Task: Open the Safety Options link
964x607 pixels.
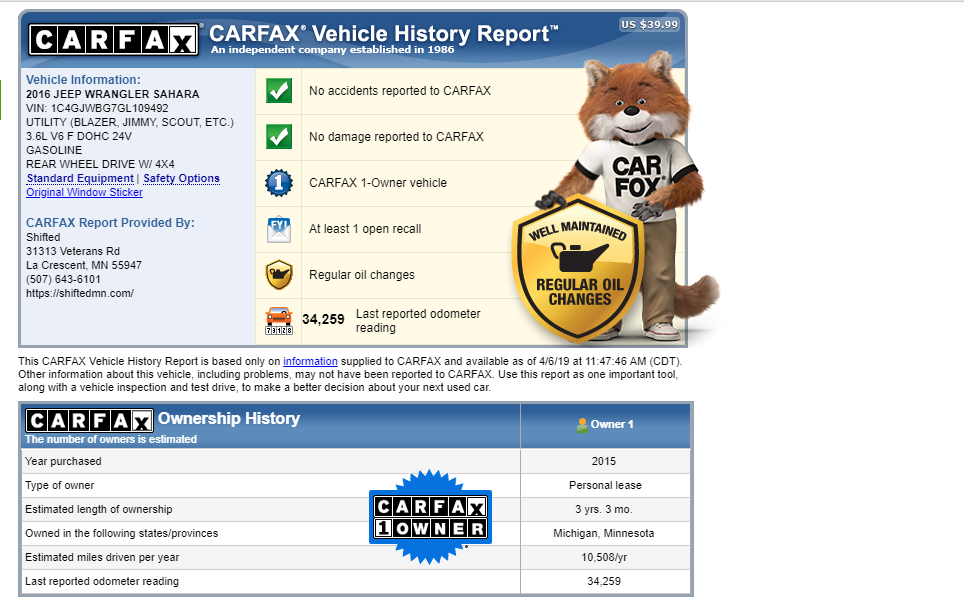Action: coord(181,178)
